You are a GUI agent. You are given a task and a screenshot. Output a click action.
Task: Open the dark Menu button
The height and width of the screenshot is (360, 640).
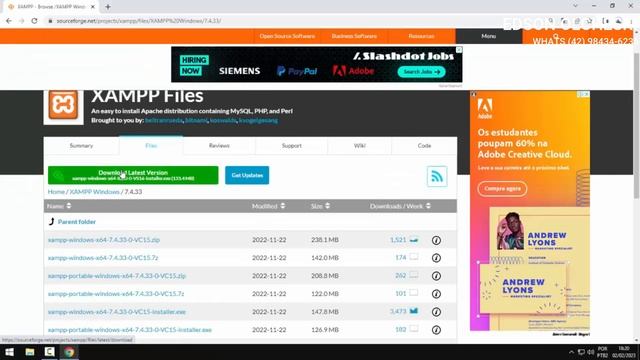pos(489,36)
